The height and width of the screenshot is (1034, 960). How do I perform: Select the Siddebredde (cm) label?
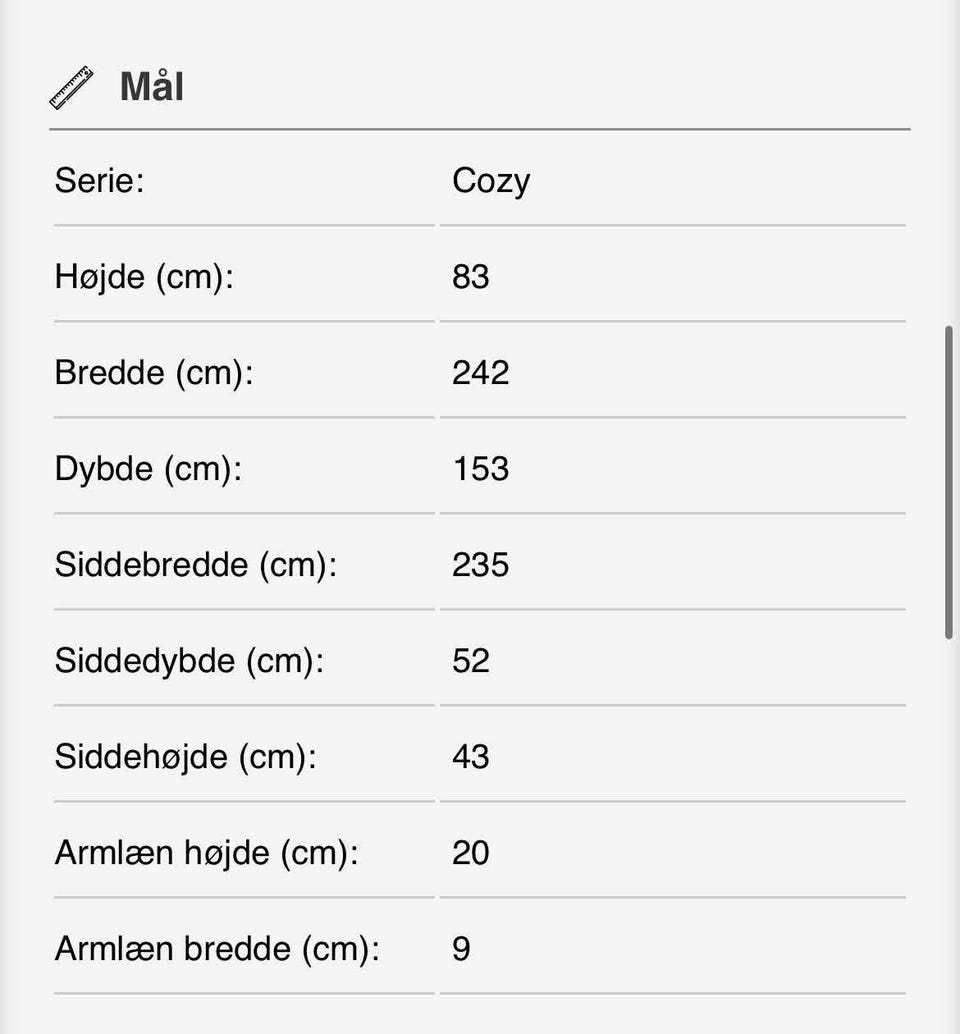[195, 565]
